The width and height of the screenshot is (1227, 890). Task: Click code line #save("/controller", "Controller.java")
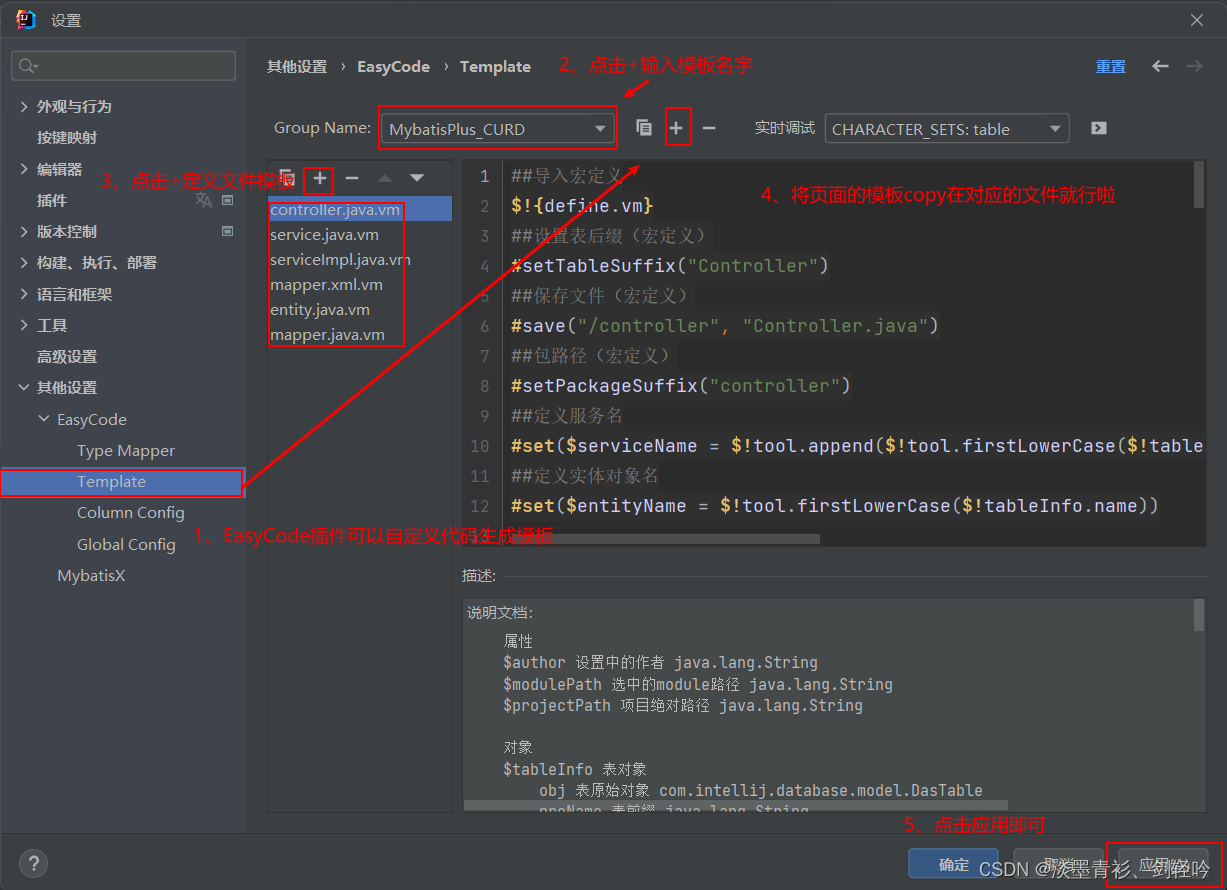724,326
